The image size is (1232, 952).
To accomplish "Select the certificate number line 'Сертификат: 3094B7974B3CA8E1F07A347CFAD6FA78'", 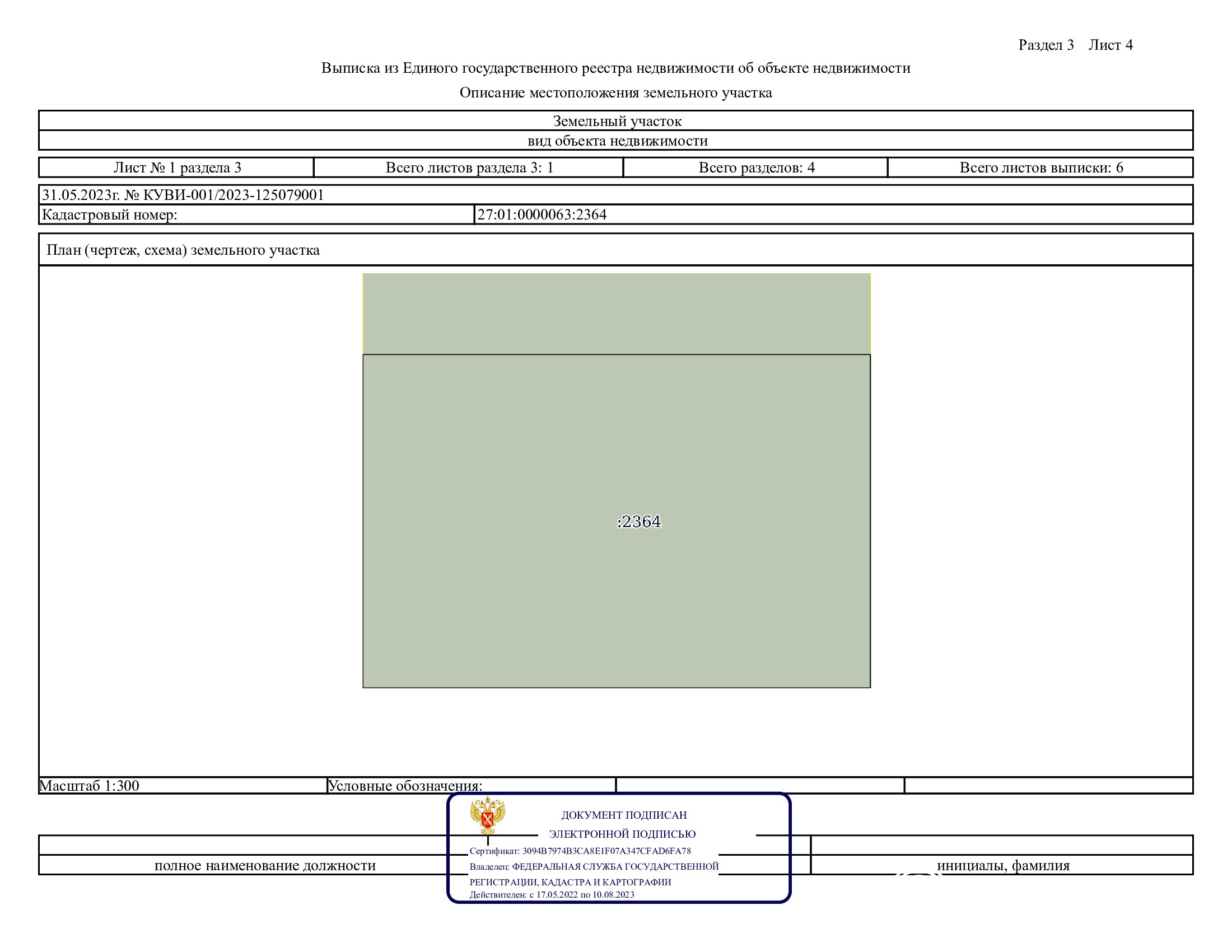I will coord(580,851).
